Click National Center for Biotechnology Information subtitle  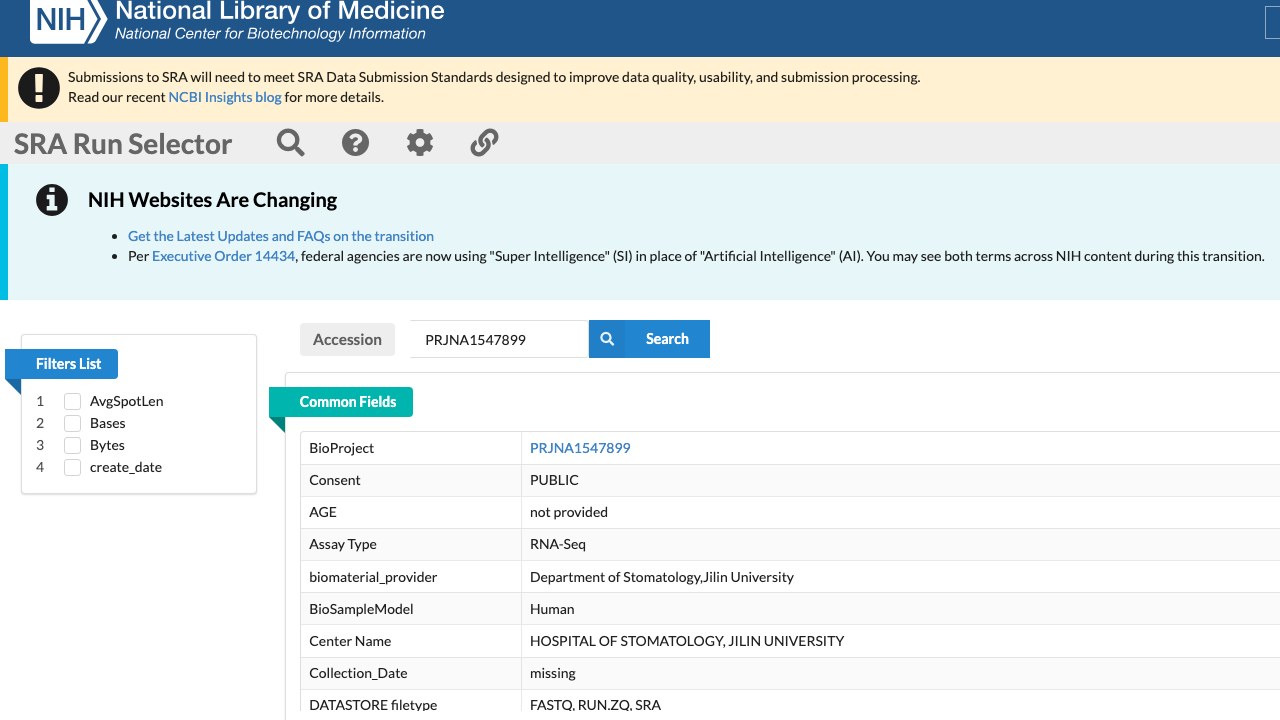click(x=270, y=34)
